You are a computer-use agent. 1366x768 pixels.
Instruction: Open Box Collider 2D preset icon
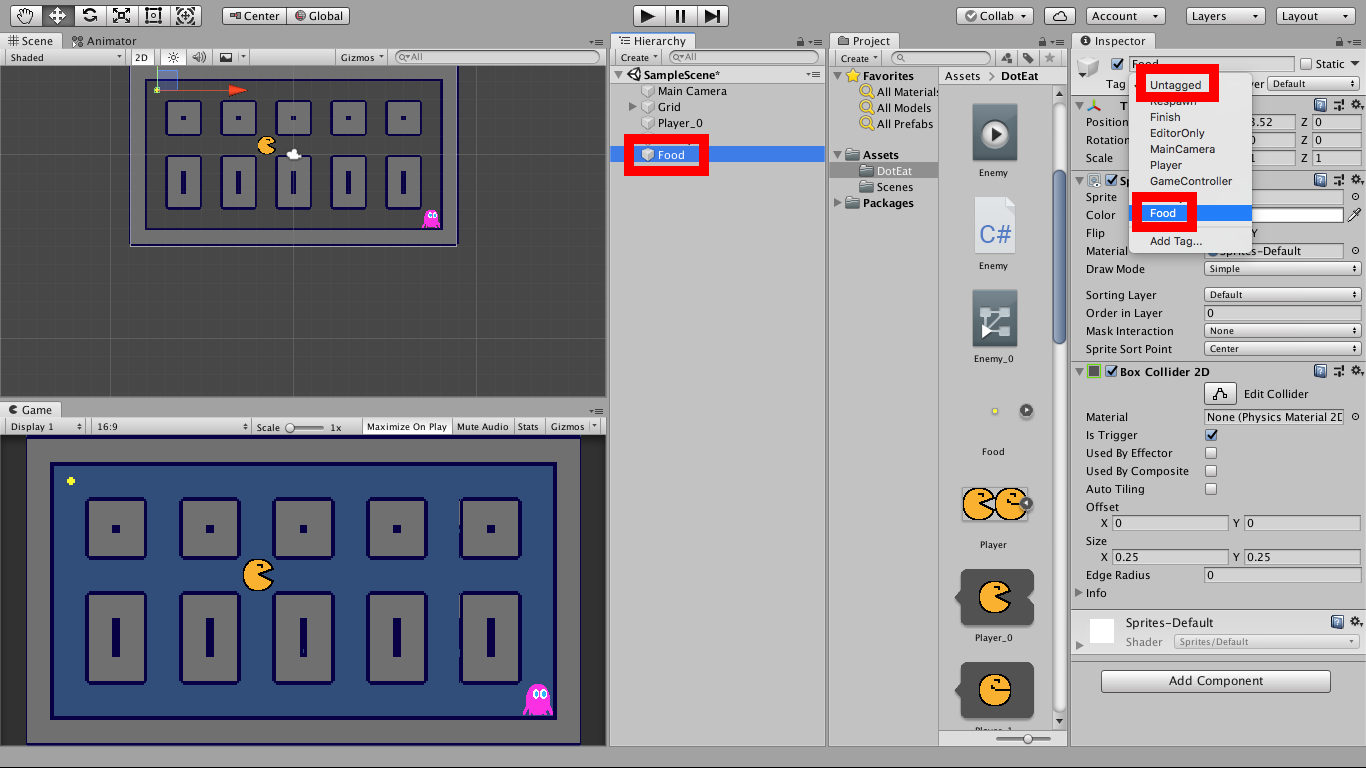click(x=1339, y=371)
